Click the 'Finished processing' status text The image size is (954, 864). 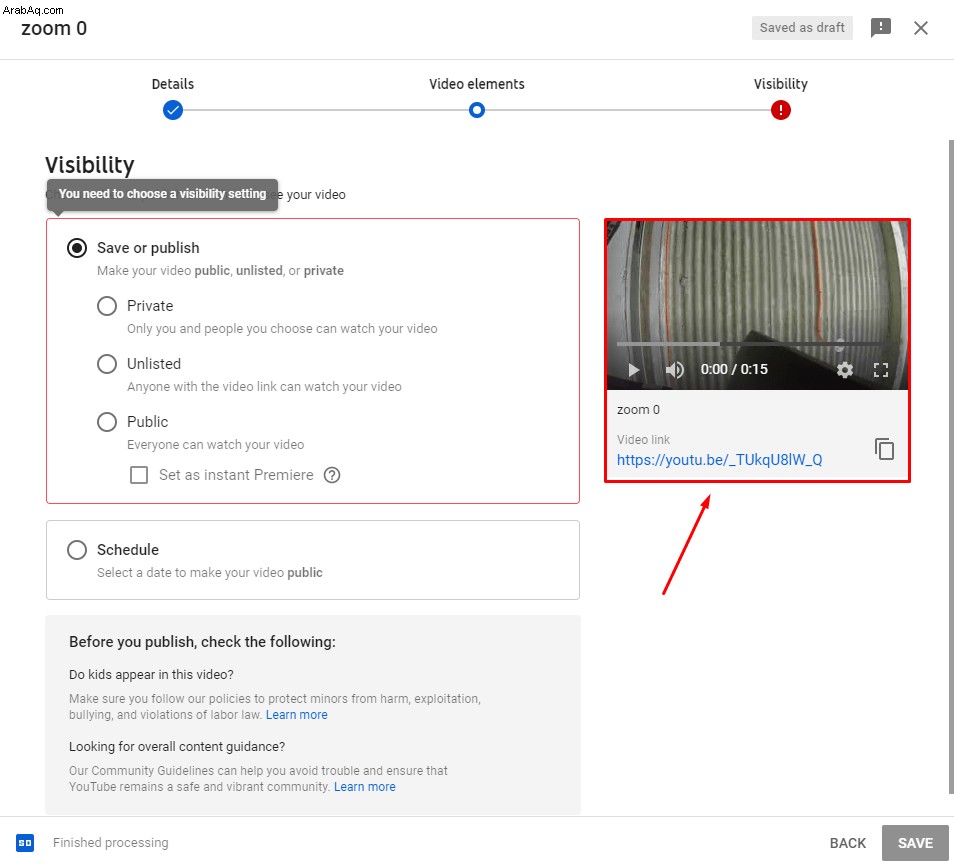(111, 843)
